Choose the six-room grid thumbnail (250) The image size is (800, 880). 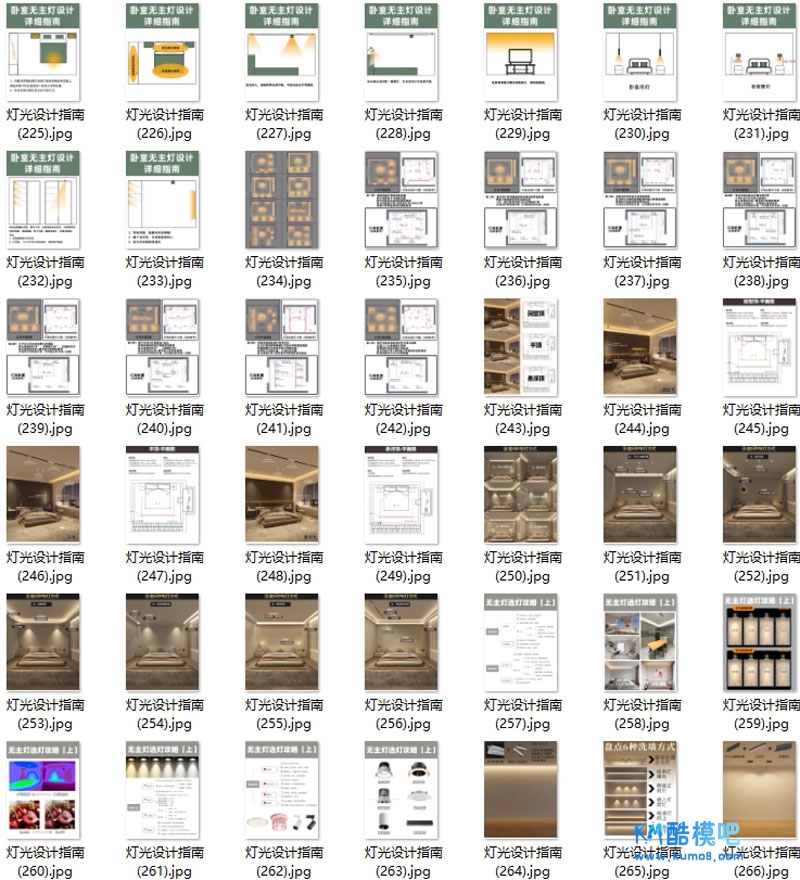point(521,493)
